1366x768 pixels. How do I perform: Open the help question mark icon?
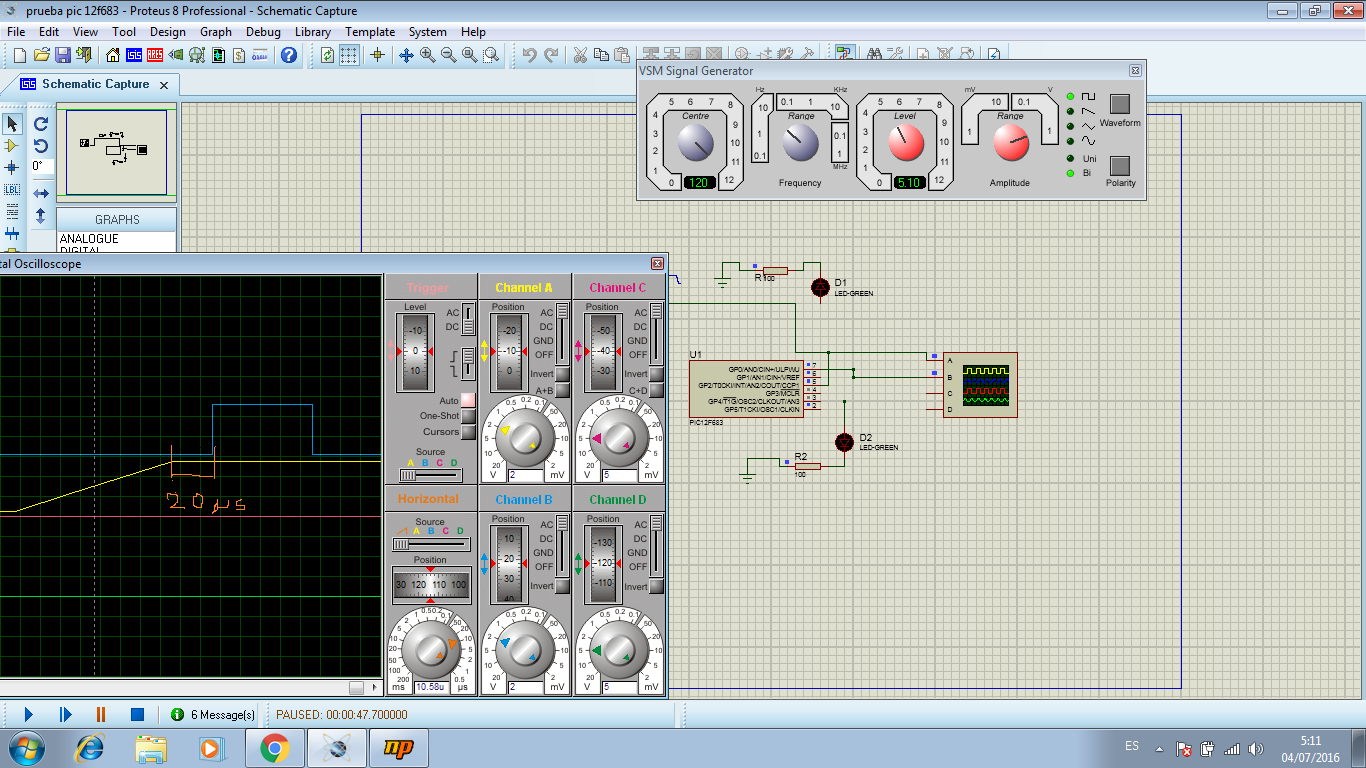[x=289, y=55]
